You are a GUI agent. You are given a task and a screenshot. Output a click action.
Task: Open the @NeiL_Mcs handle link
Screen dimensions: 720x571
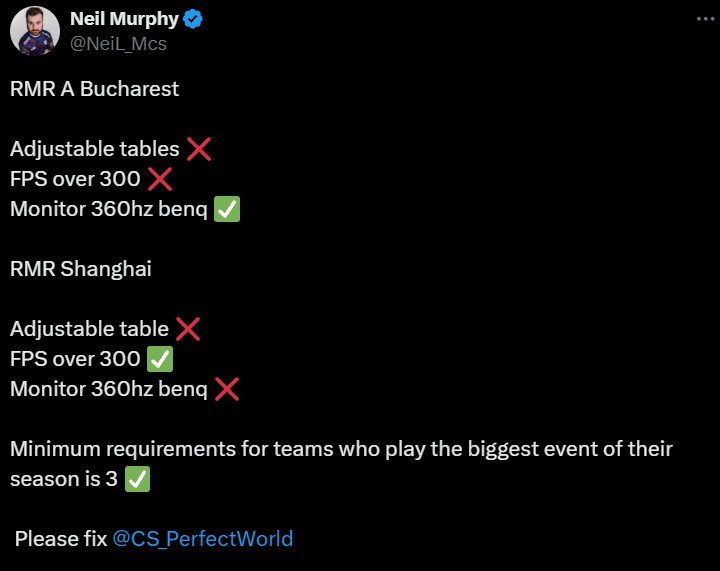[x=118, y=43]
